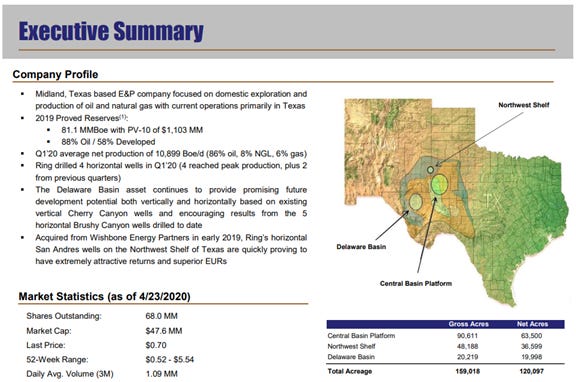Click the Central Basin Platform table row
576x382 pixels.
click(445, 336)
